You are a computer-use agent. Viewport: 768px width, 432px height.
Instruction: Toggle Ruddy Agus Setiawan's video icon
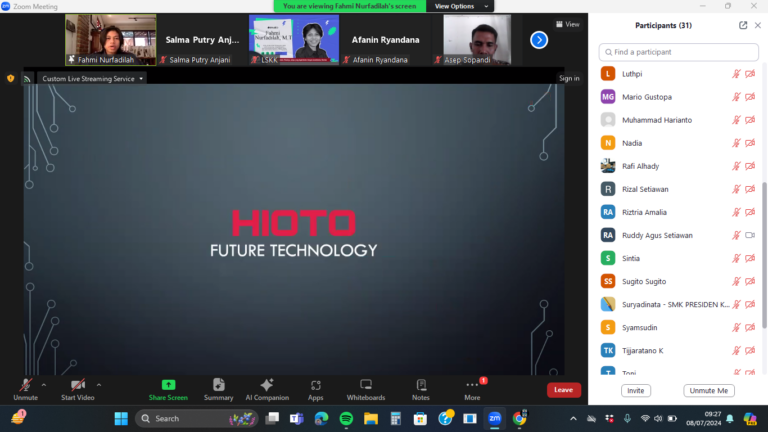[750, 235]
